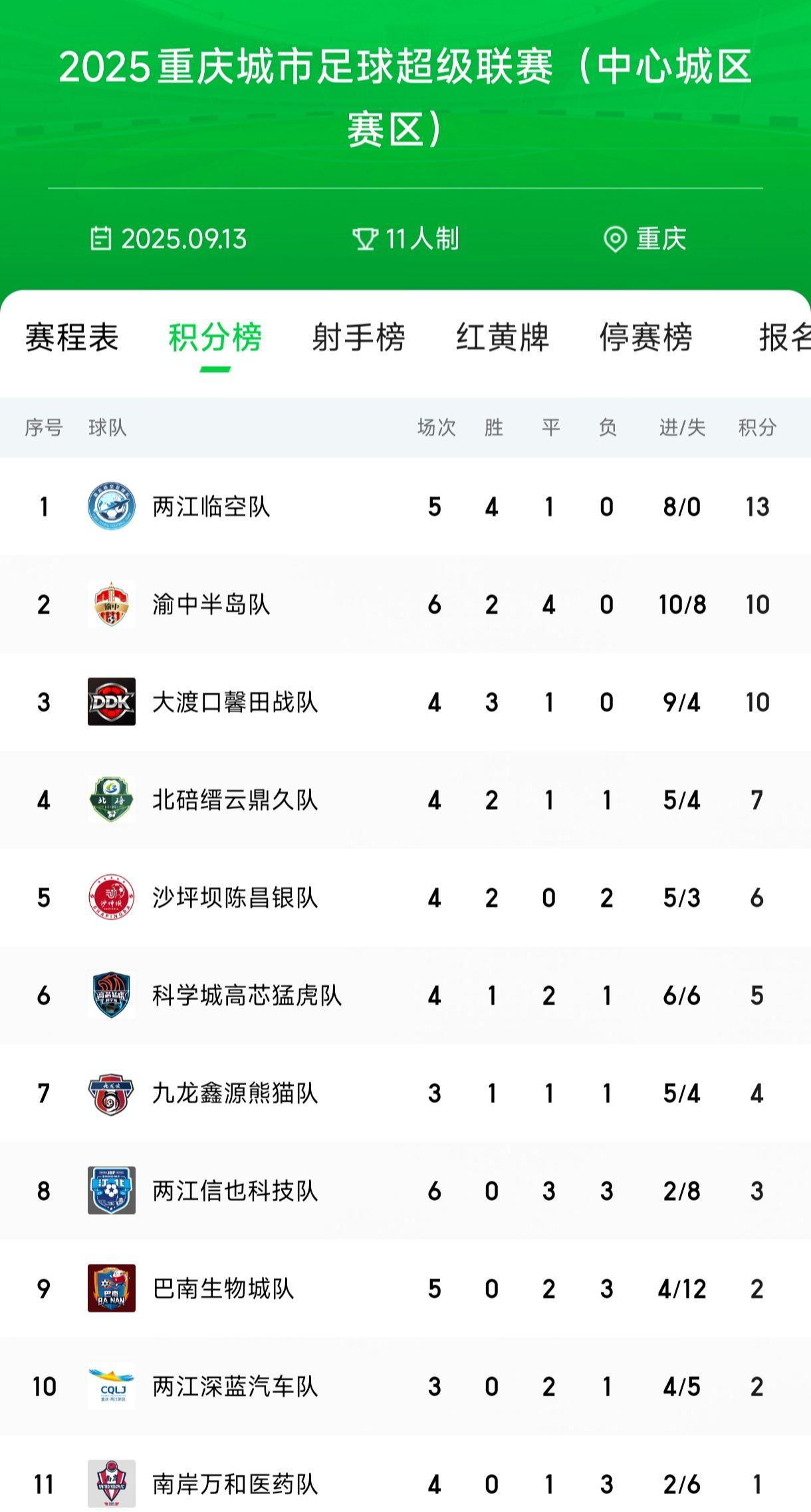
Task: Tap the 渝中半岛队 team badge
Action: (x=112, y=604)
